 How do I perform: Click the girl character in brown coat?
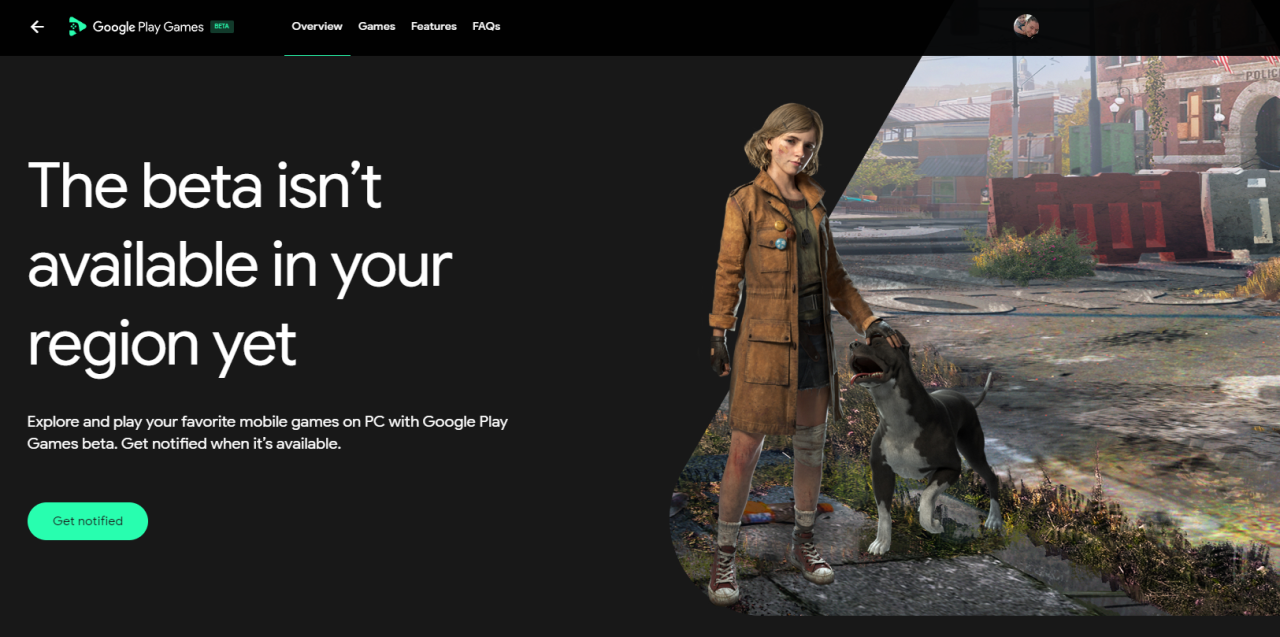(x=775, y=300)
